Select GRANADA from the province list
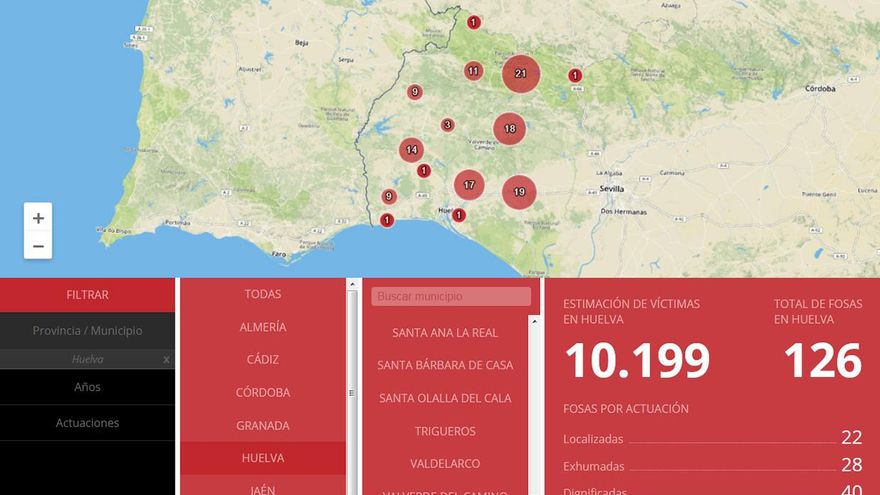The image size is (880, 495). coord(263,425)
